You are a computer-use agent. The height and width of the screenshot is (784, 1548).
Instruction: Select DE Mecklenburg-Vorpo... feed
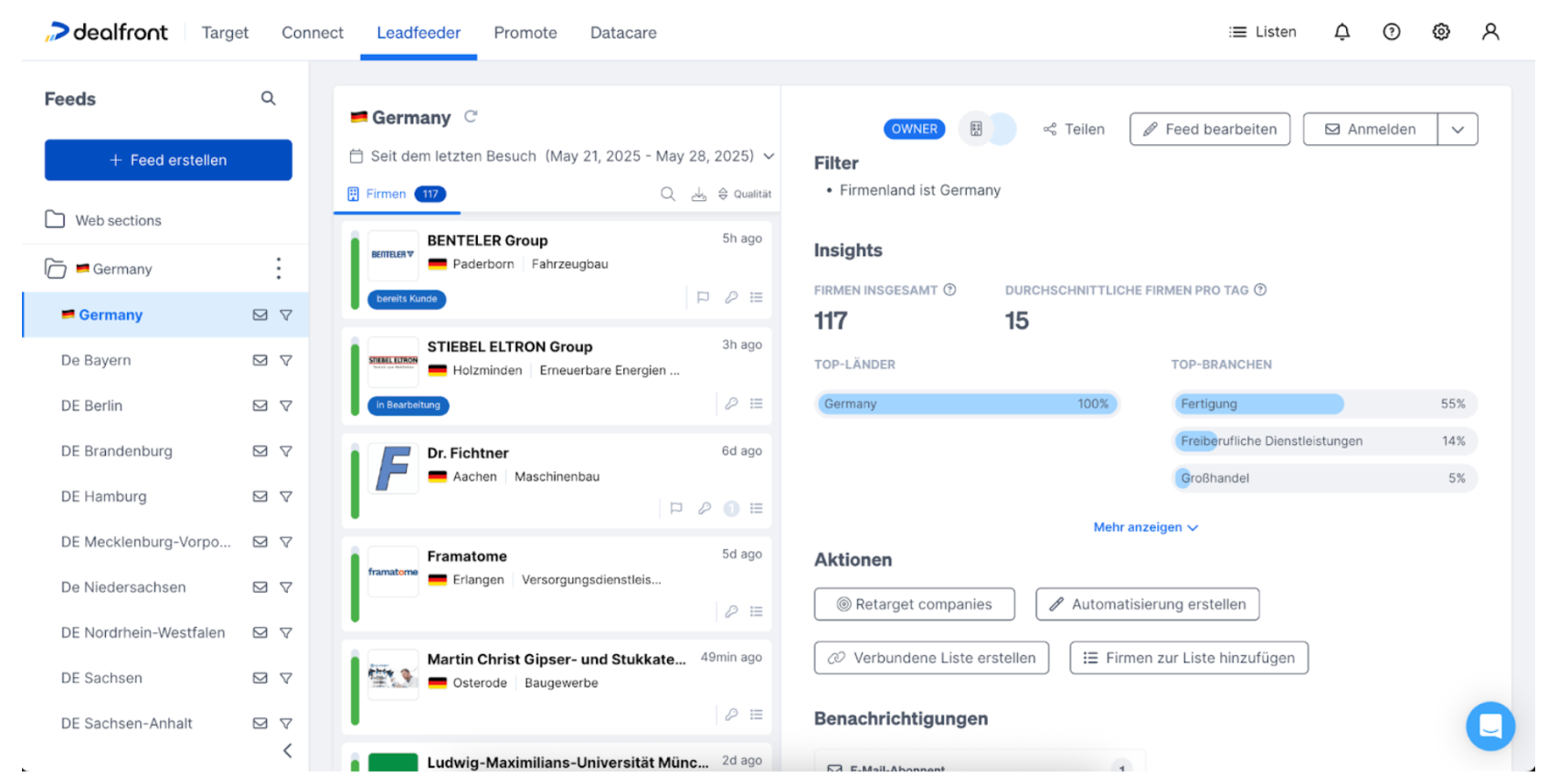(146, 542)
